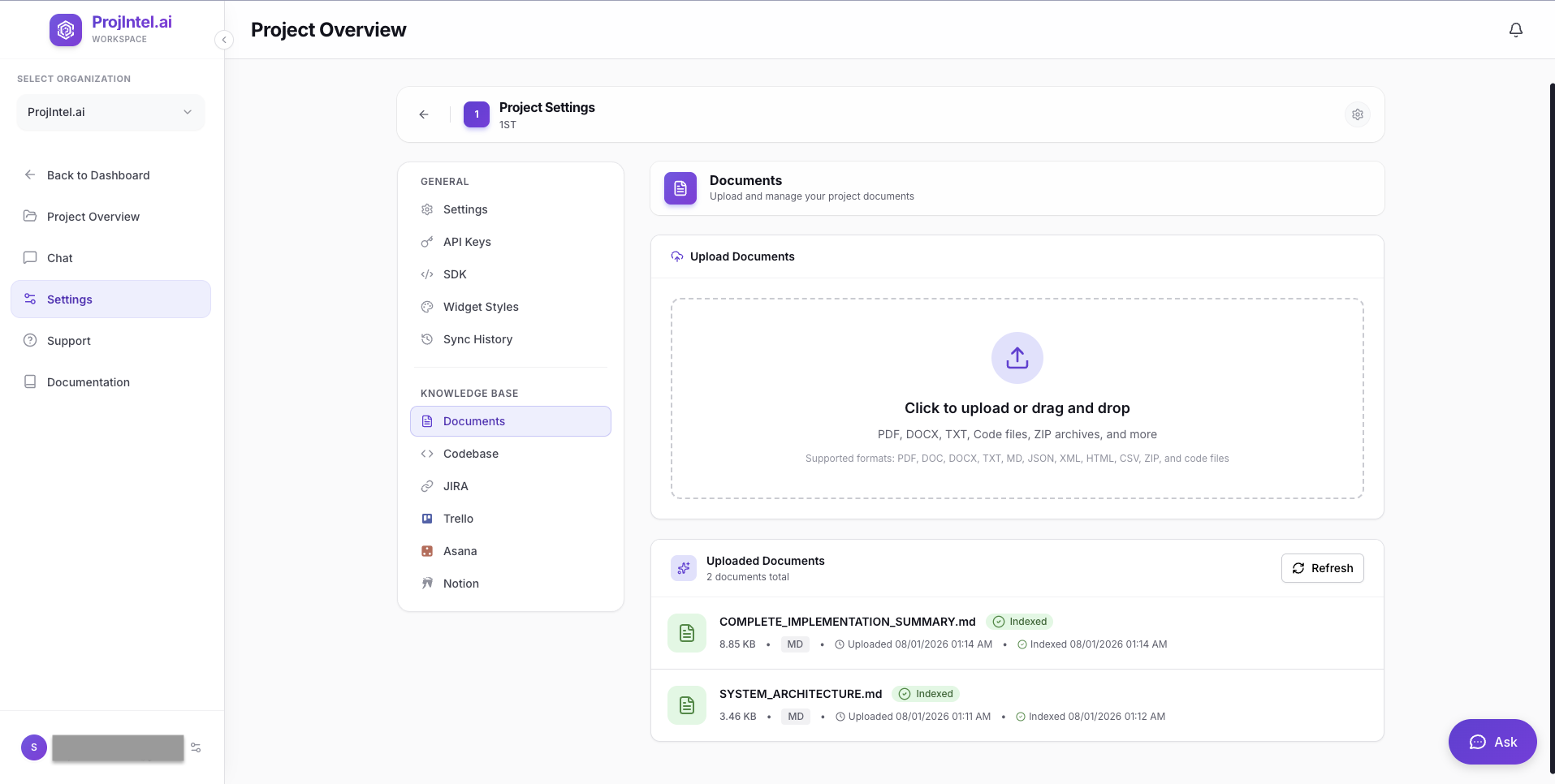Open the ProjIntel.ai organization dropdown
Image resolution: width=1555 pixels, height=784 pixels.
pyautogui.click(x=110, y=112)
